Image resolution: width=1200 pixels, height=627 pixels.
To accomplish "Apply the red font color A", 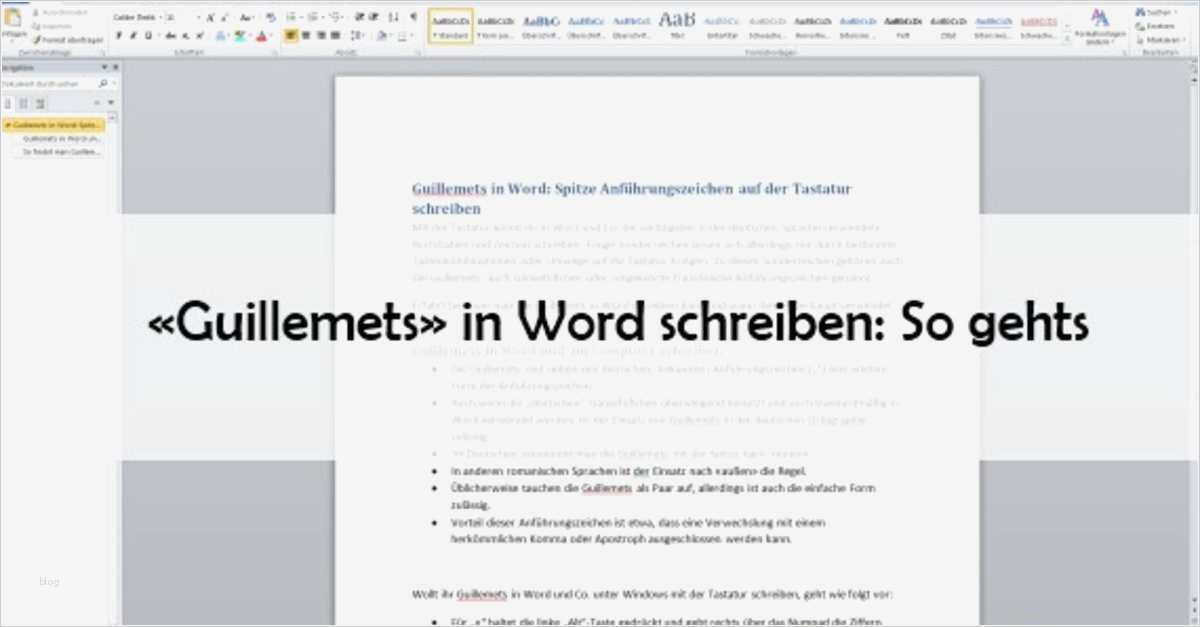I will 262,36.
